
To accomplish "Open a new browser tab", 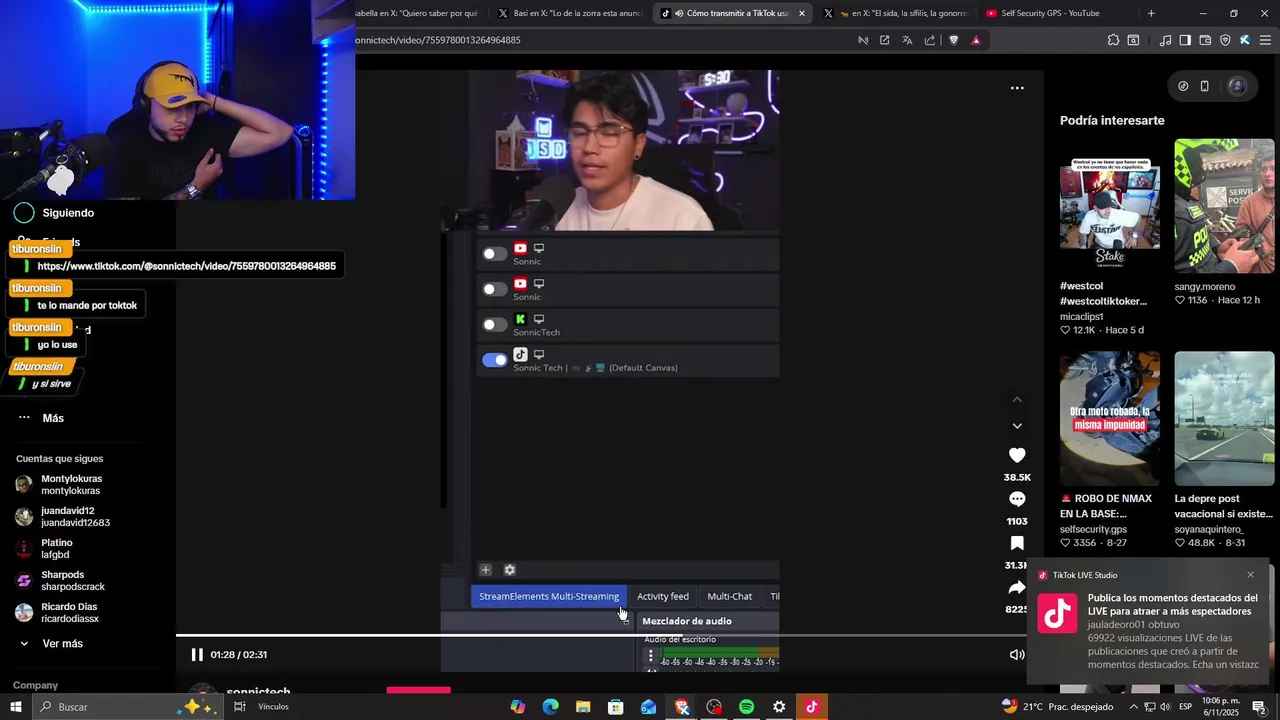I will 1151,13.
